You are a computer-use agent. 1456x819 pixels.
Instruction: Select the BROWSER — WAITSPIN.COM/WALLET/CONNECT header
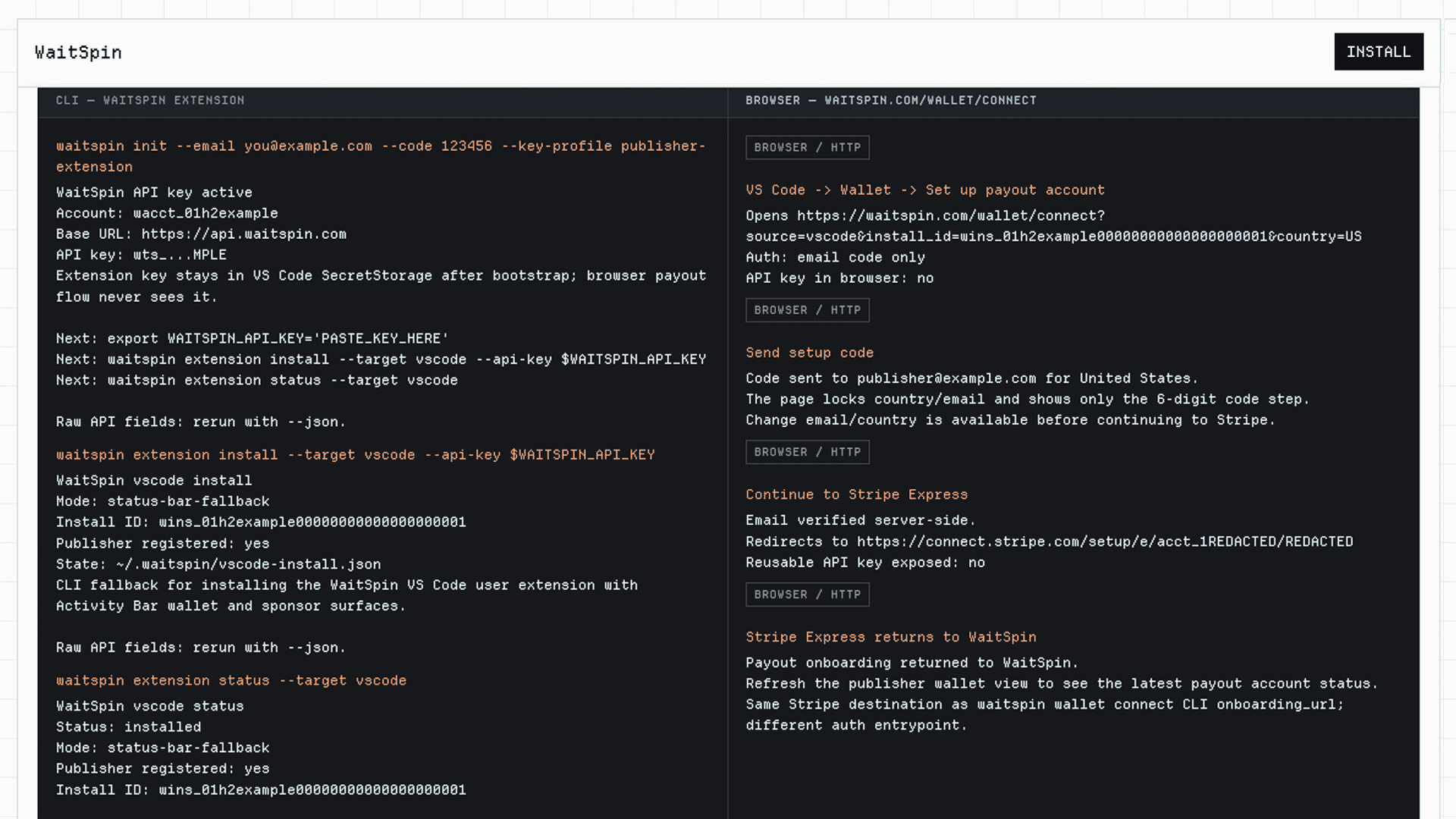pyautogui.click(x=891, y=100)
